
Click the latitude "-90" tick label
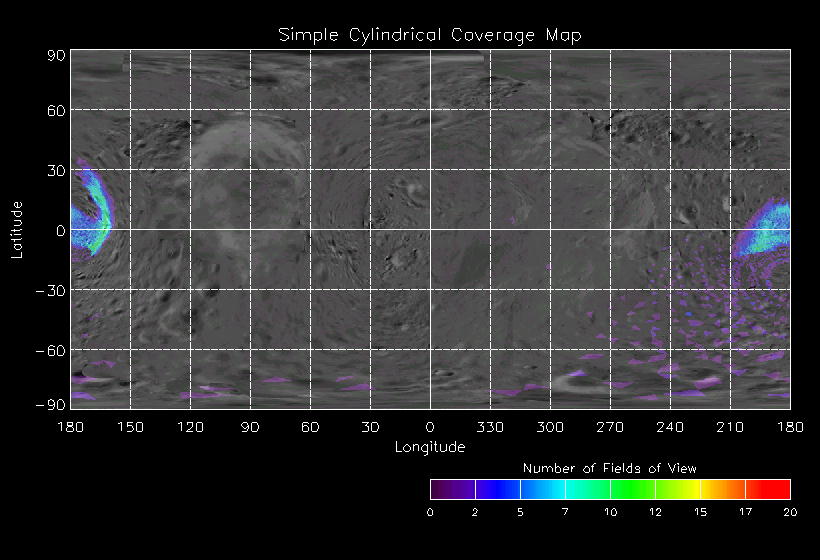[x=51, y=405]
